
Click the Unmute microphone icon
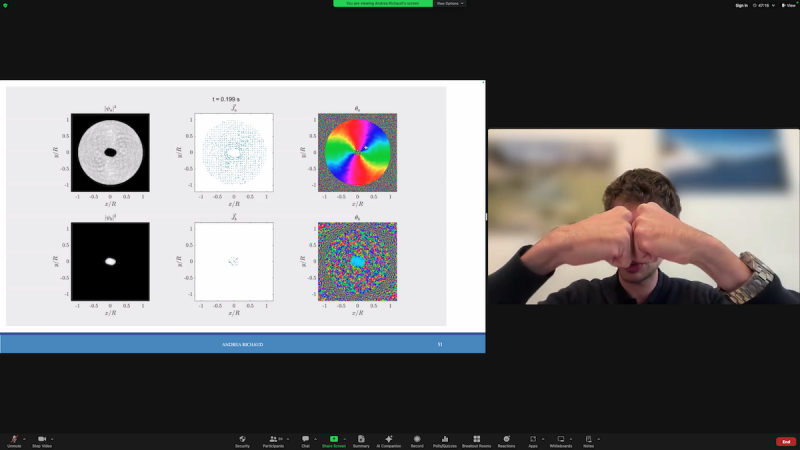[14, 439]
